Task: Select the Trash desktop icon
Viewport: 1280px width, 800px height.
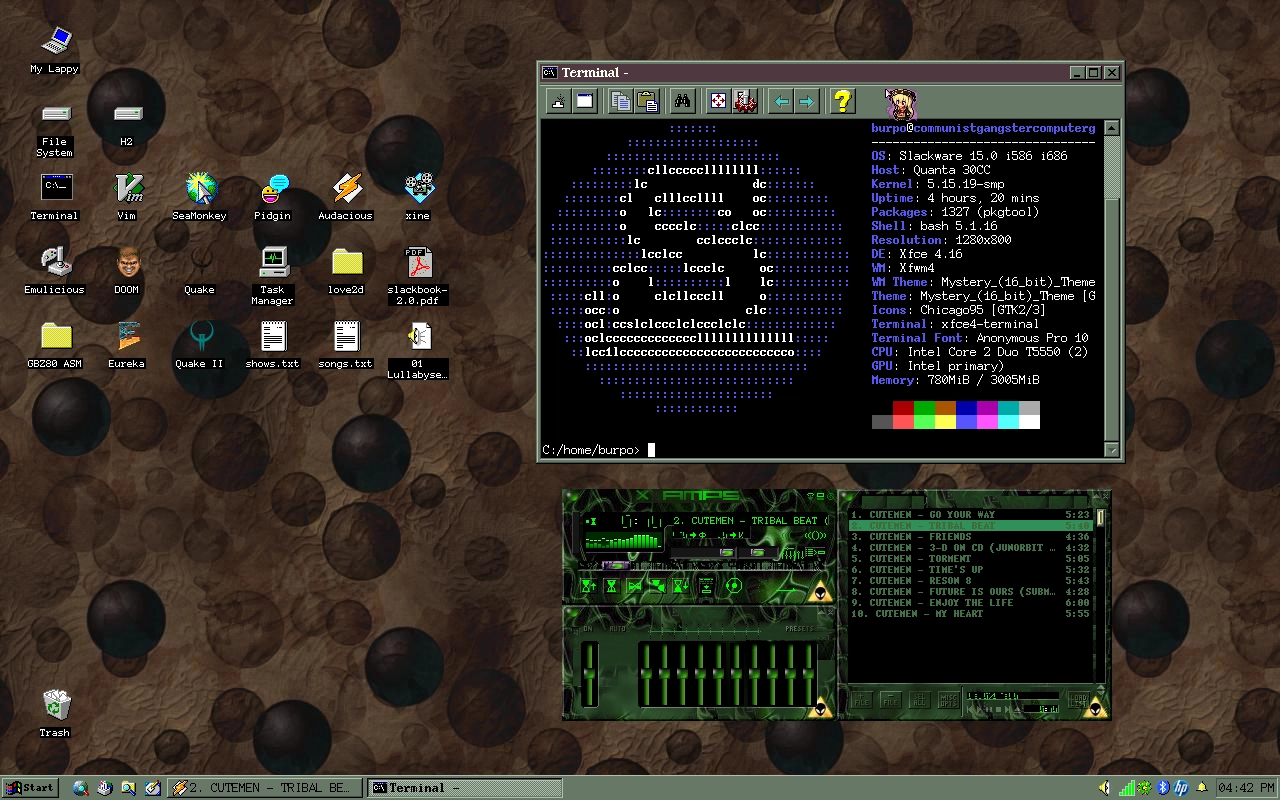Action: [x=55, y=713]
